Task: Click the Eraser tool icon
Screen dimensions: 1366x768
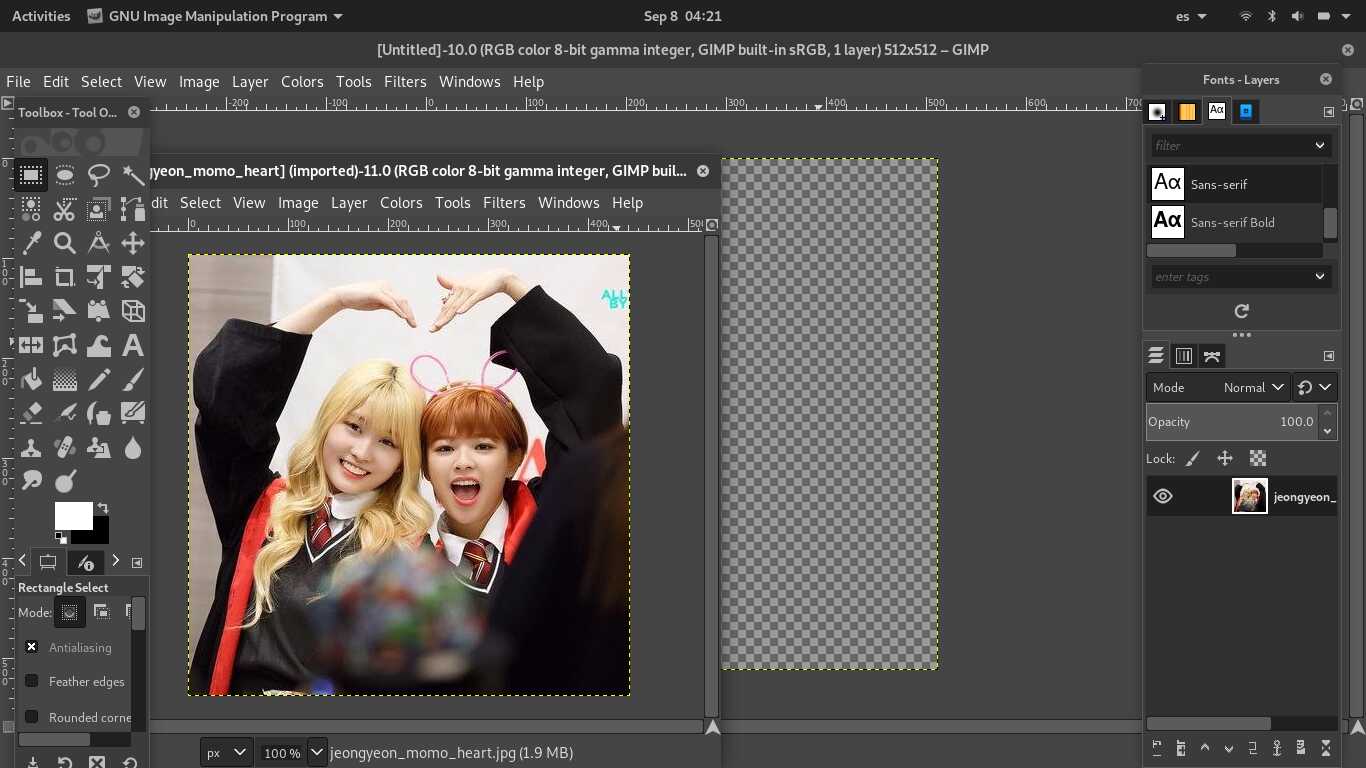Action: pos(31,413)
